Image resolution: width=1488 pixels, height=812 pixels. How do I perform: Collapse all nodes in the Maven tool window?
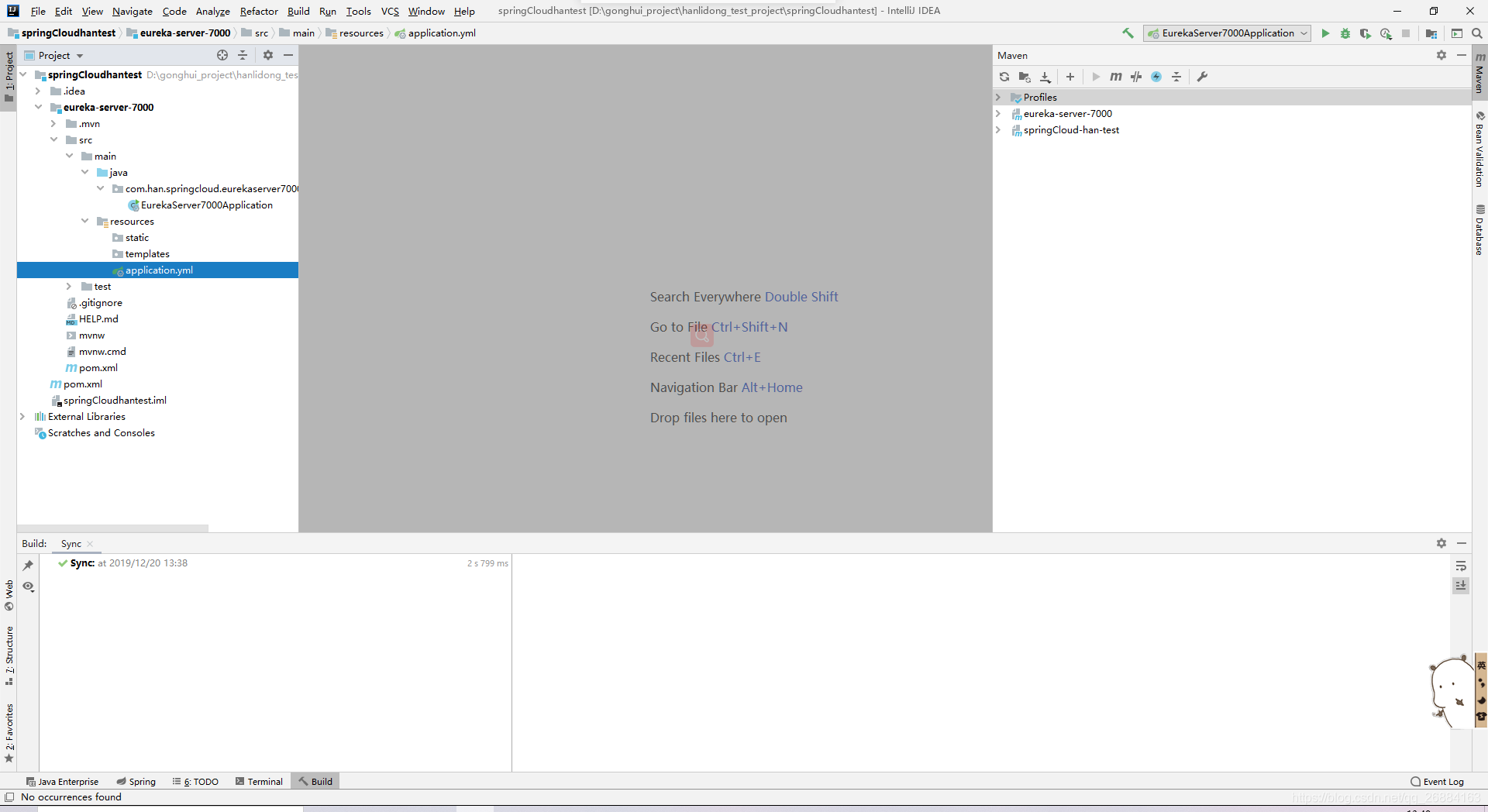coord(1176,77)
